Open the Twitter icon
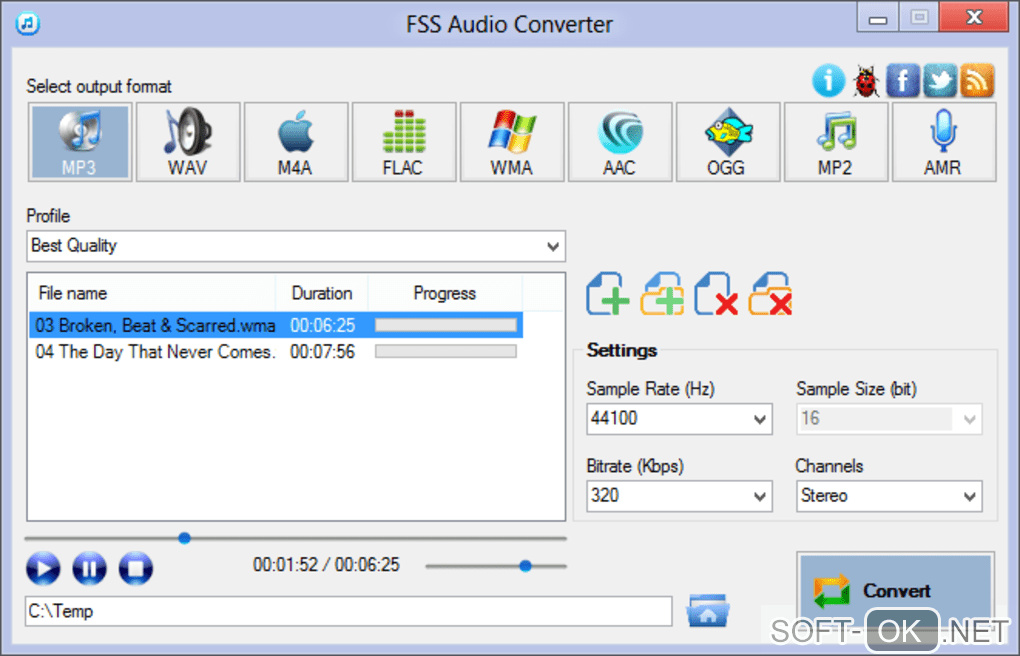The image size is (1020, 656). point(940,81)
